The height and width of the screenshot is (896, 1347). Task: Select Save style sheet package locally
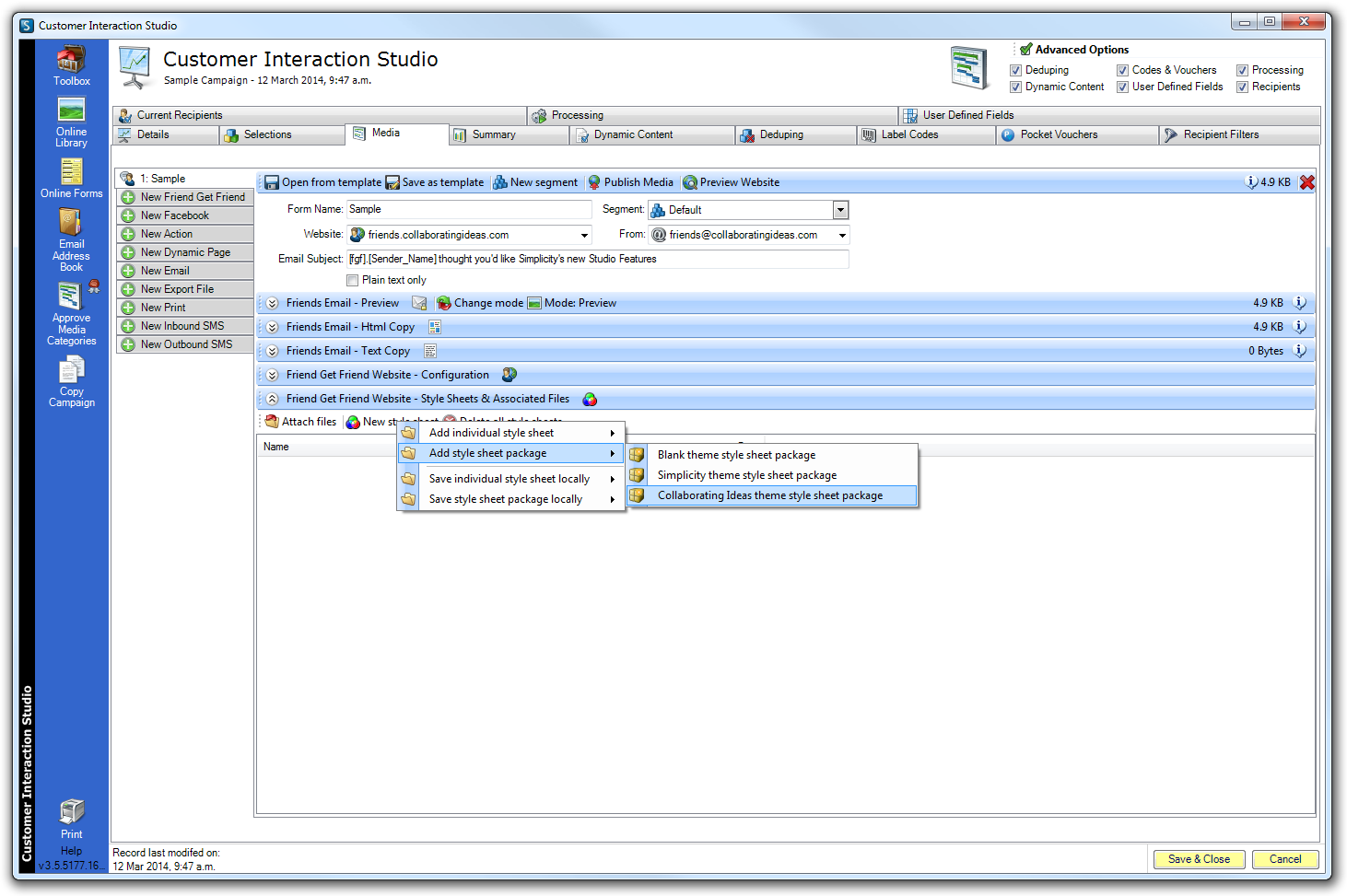(x=511, y=499)
